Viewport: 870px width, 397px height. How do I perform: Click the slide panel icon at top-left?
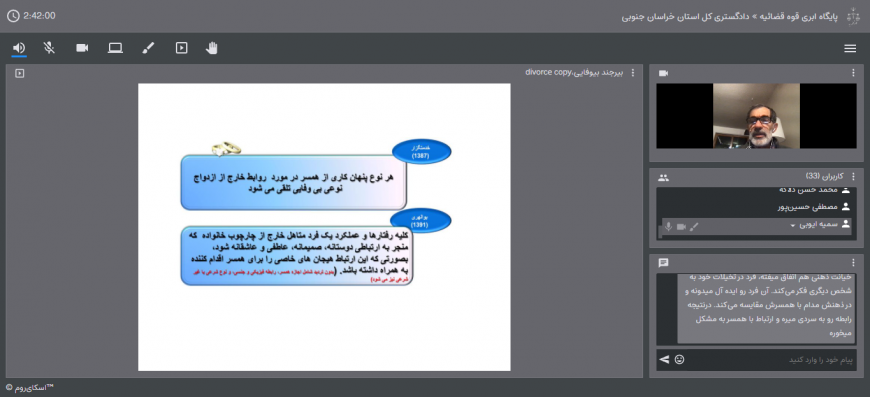pyautogui.click(x=19, y=73)
